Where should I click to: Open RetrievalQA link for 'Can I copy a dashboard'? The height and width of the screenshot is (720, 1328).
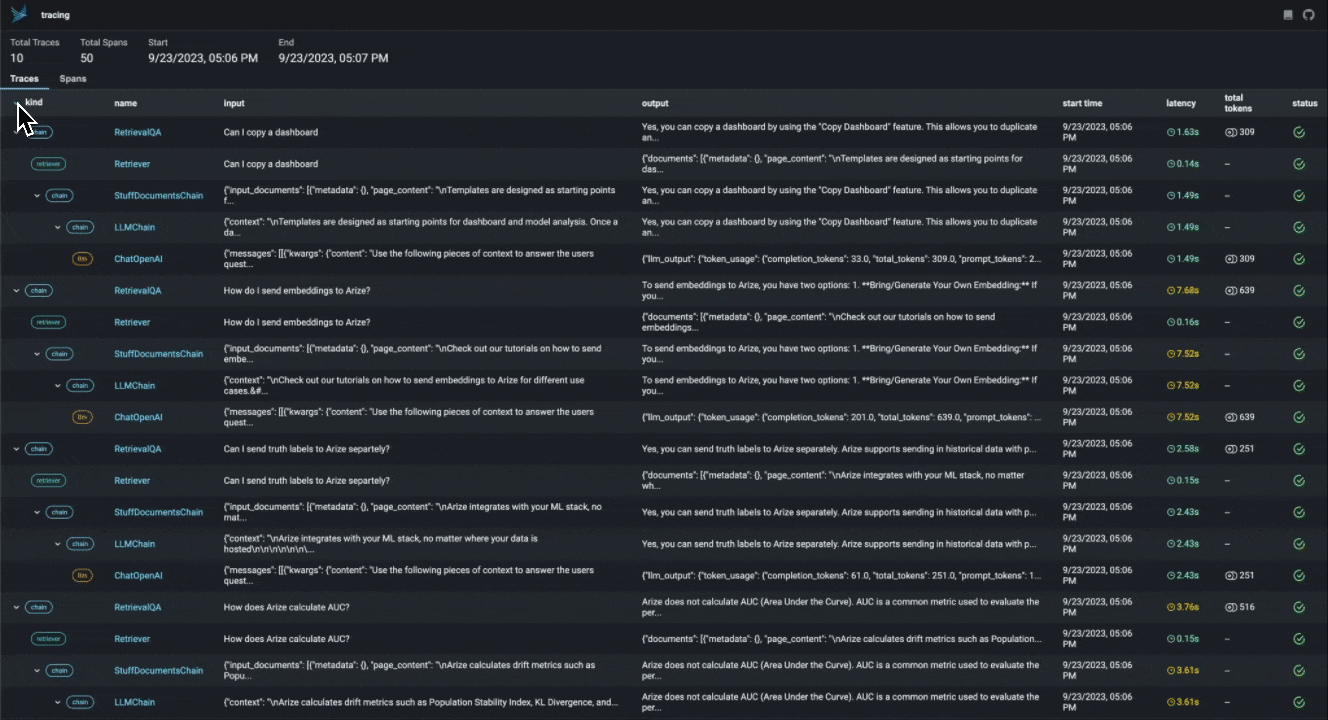[138, 132]
